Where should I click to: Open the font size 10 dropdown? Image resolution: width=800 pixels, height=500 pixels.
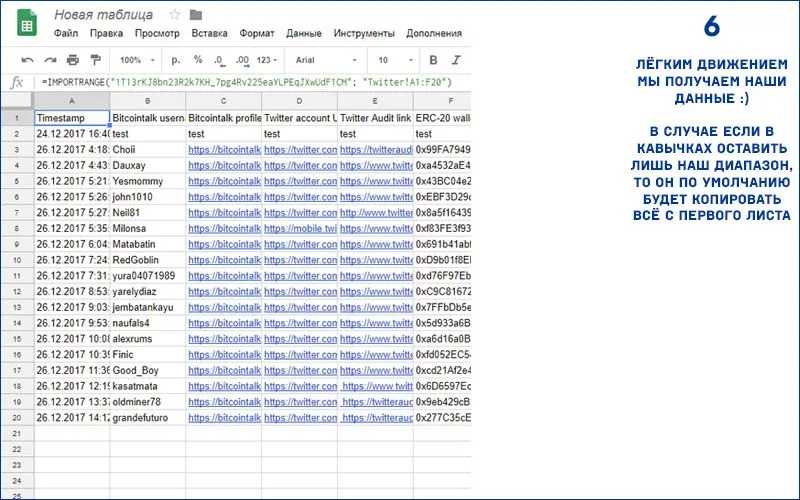point(395,60)
